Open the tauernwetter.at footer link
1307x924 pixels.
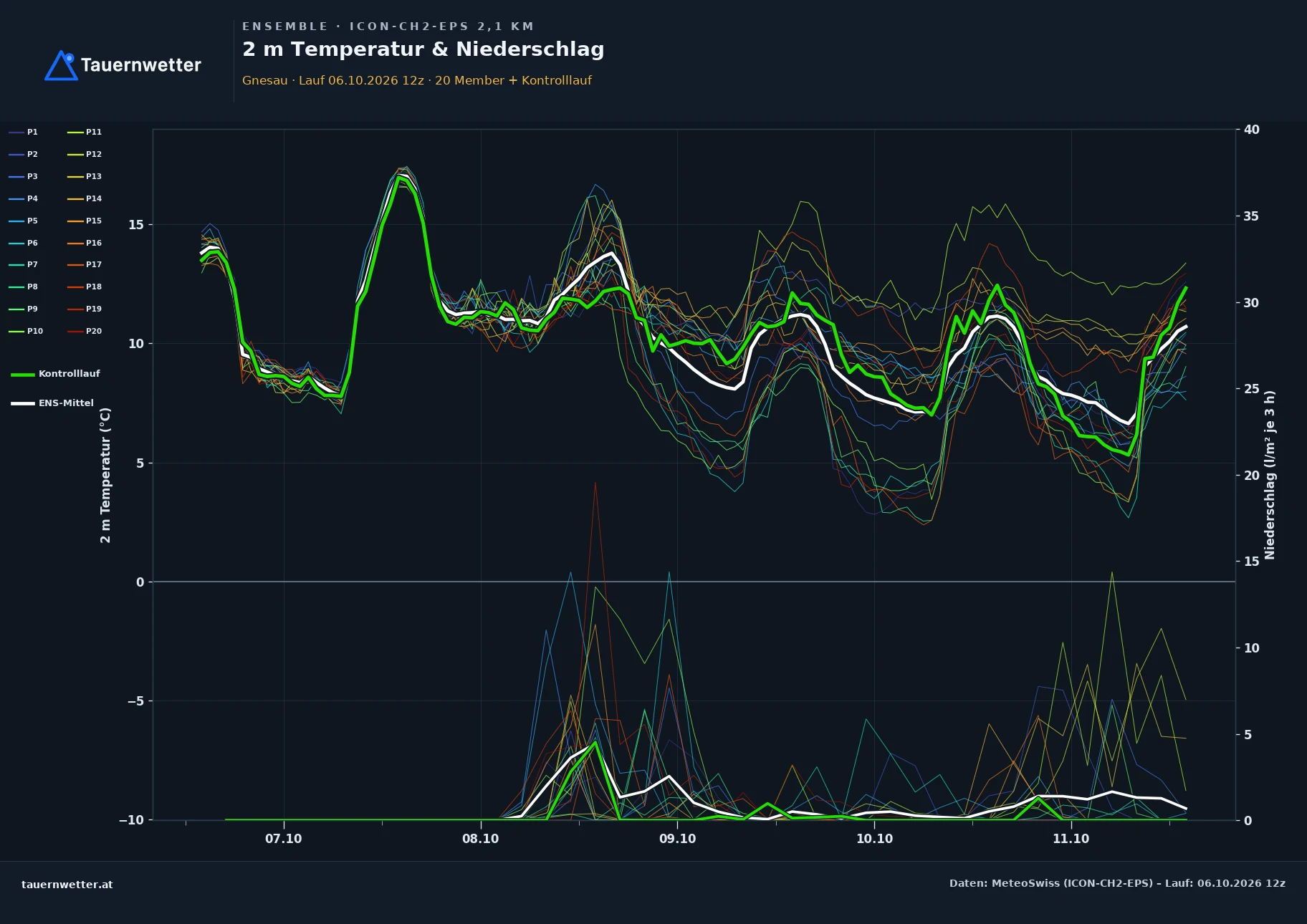pos(67,885)
